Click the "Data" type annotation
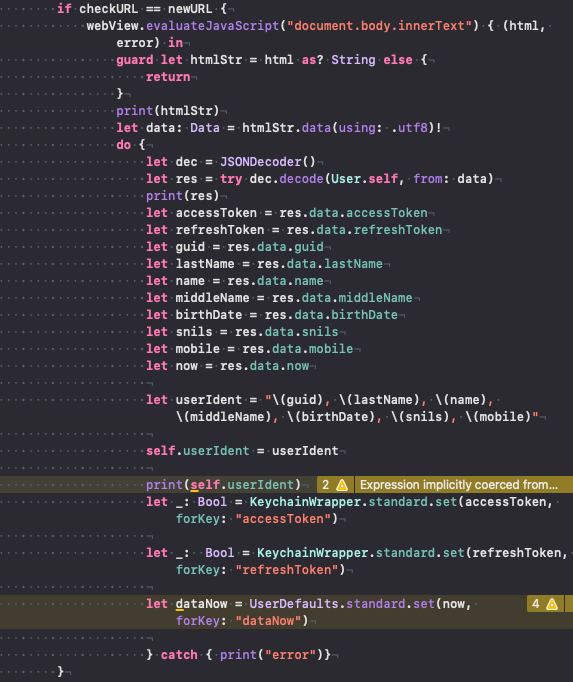This screenshot has height=682, width=573. 205,127
